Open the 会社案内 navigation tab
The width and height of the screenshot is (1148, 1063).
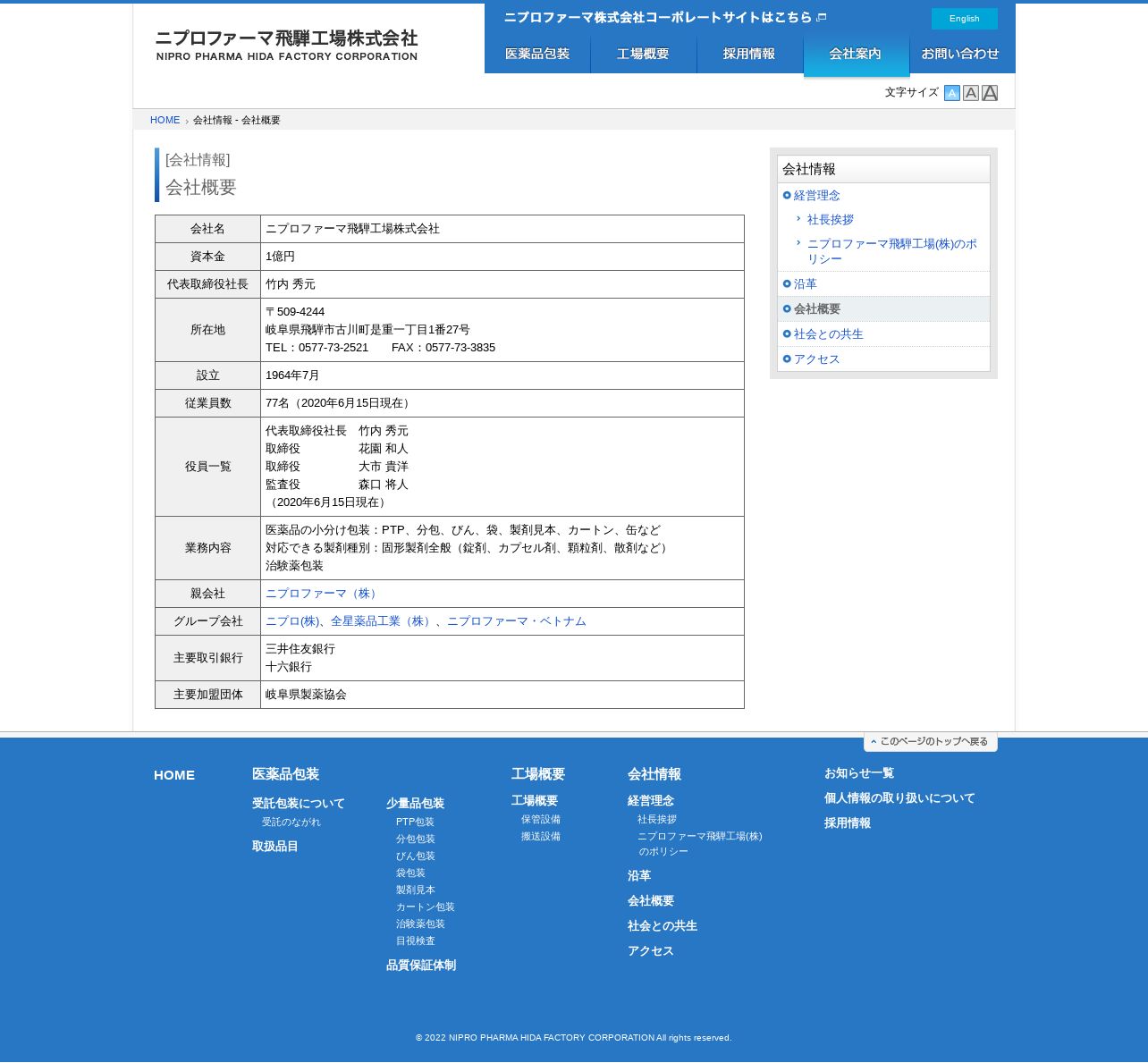857,55
